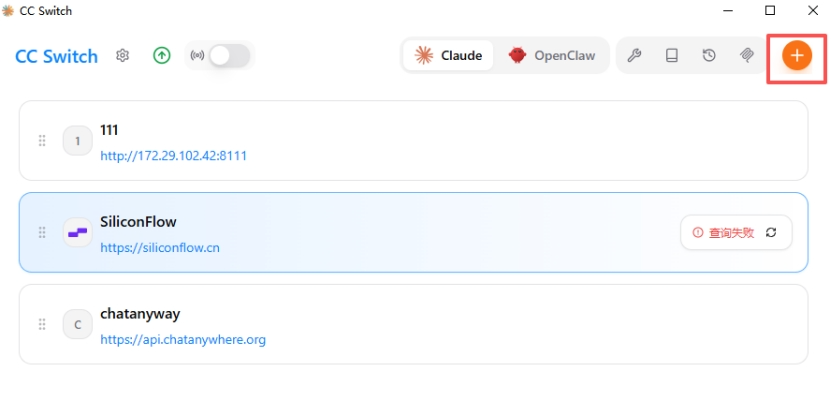Open link https://api.chatanywhere.org
This screenshot has width=831, height=401.
pyautogui.click(x=183, y=340)
